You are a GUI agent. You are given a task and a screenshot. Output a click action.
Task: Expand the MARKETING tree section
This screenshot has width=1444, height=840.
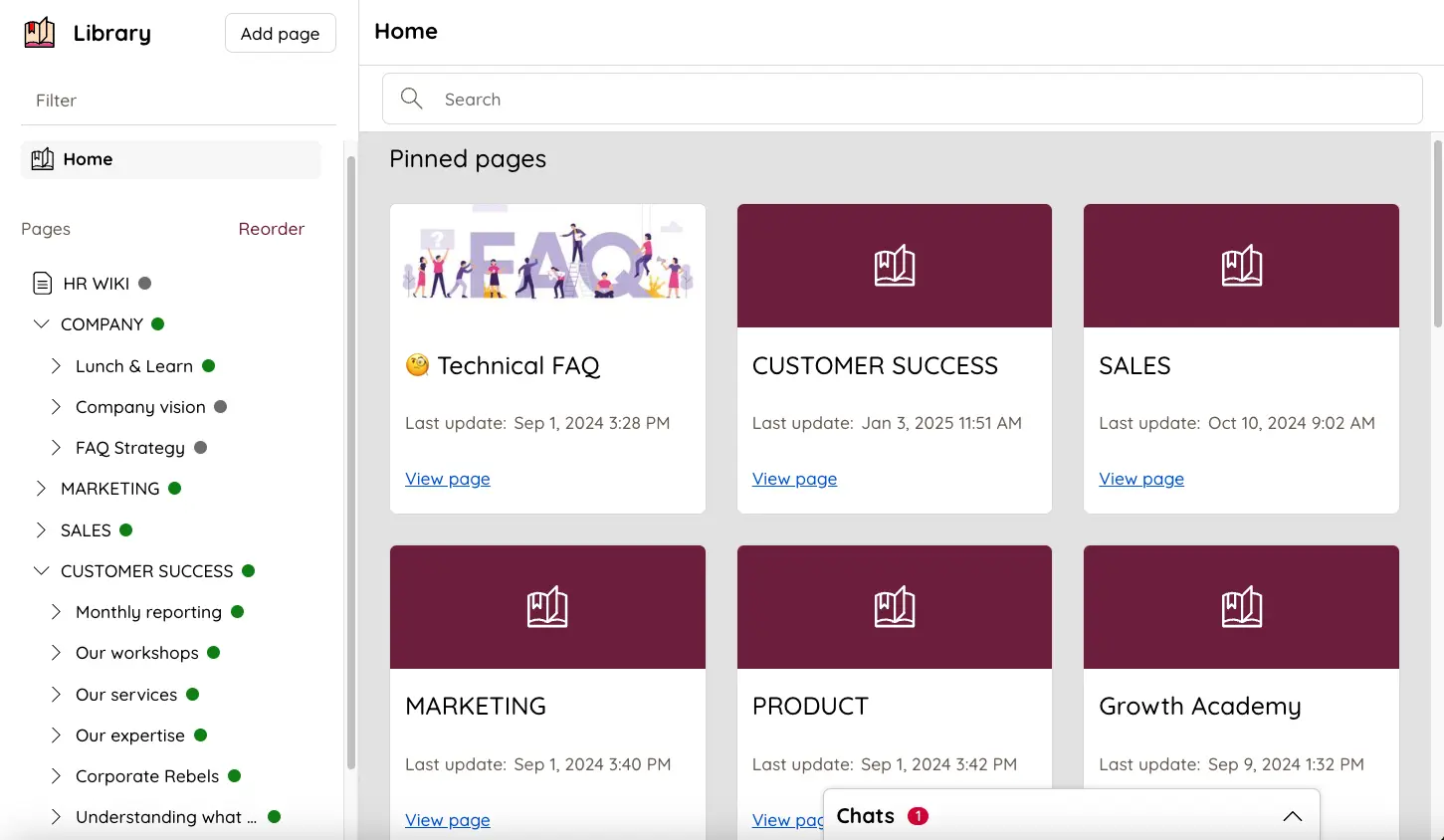(x=41, y=489)
